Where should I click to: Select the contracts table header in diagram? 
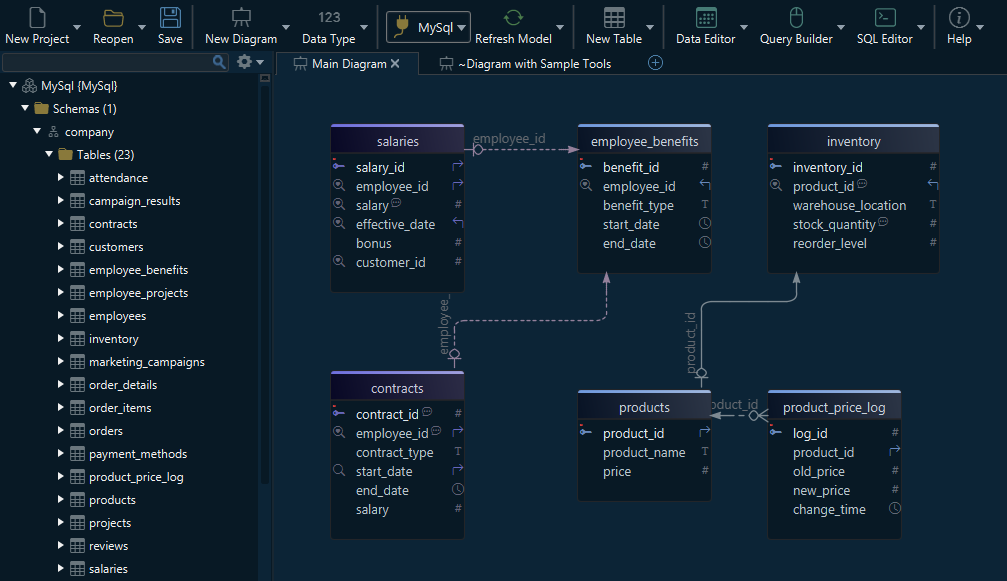398,388
